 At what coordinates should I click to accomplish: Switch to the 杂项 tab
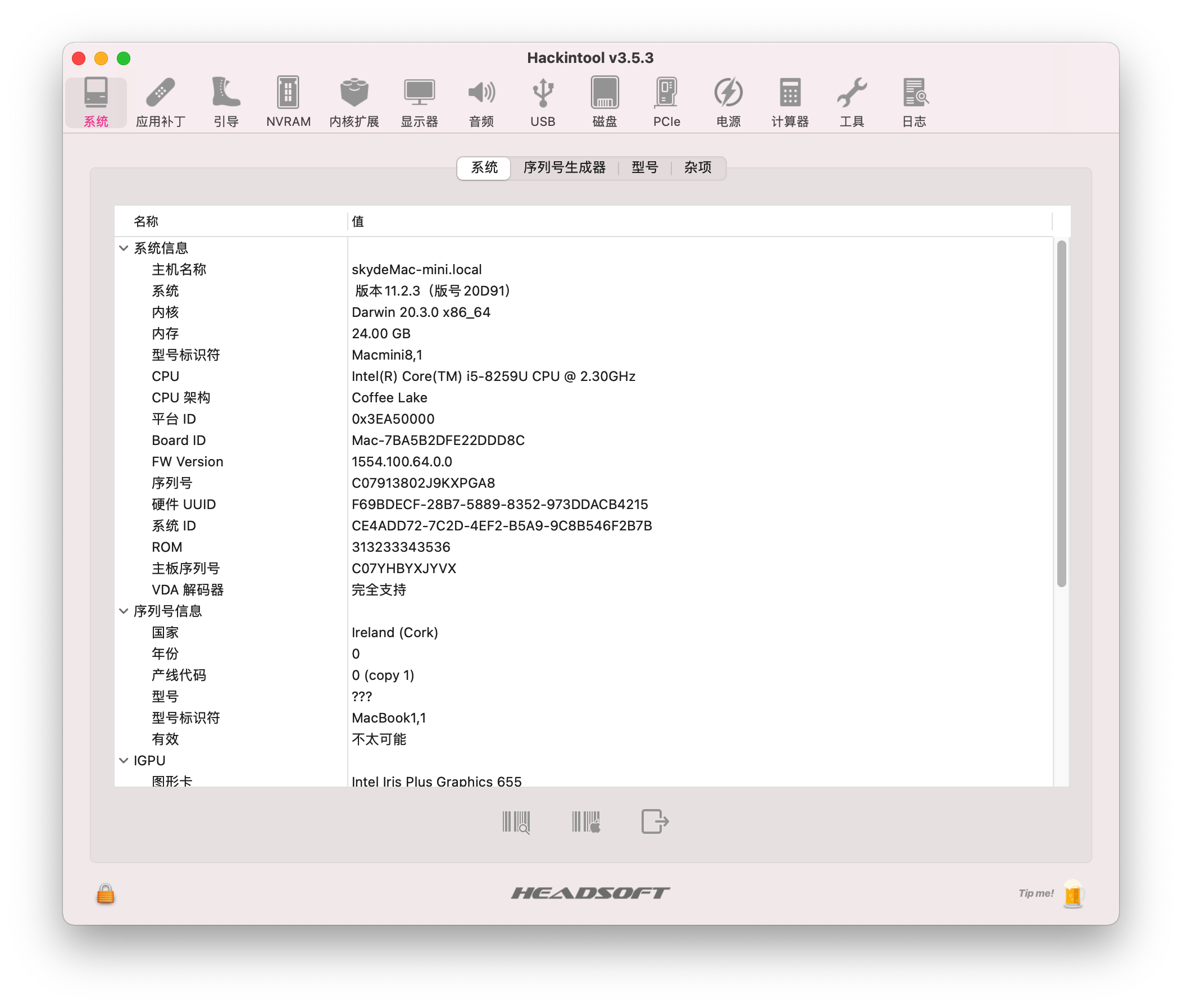coord(697,167)
